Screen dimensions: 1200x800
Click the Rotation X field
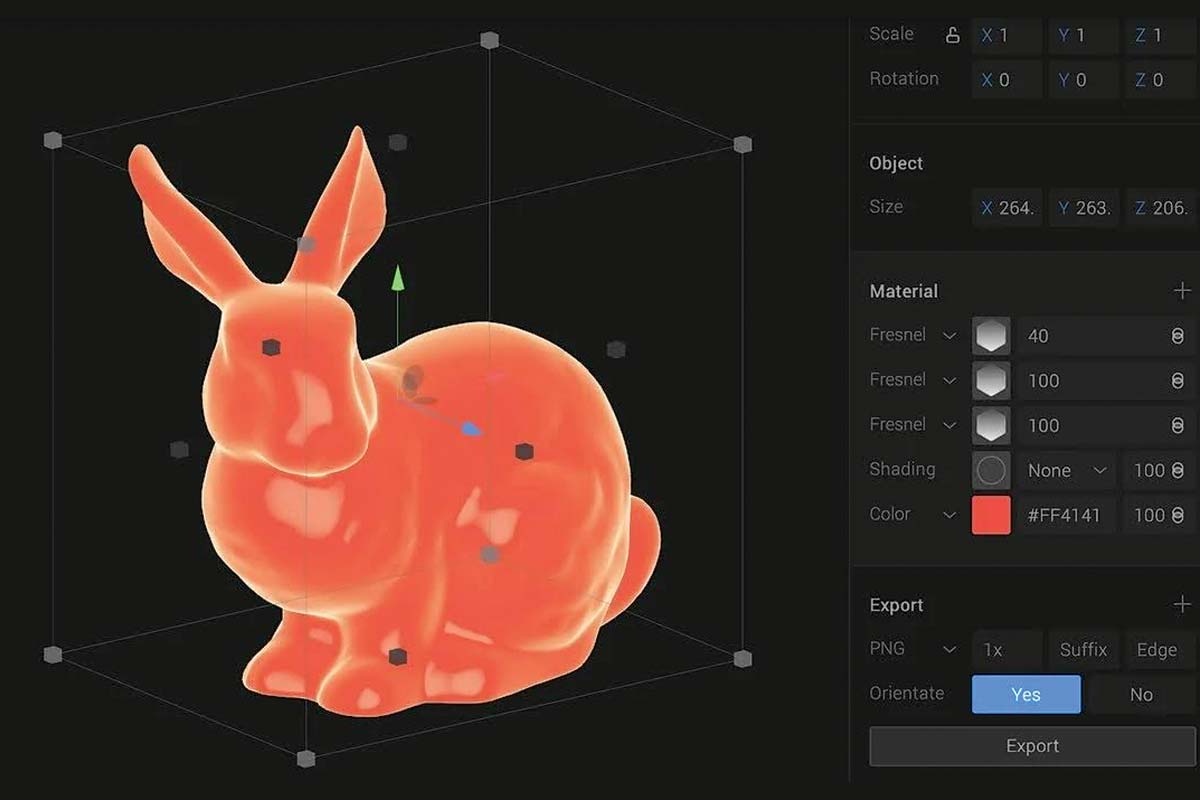coord(1007,80)
